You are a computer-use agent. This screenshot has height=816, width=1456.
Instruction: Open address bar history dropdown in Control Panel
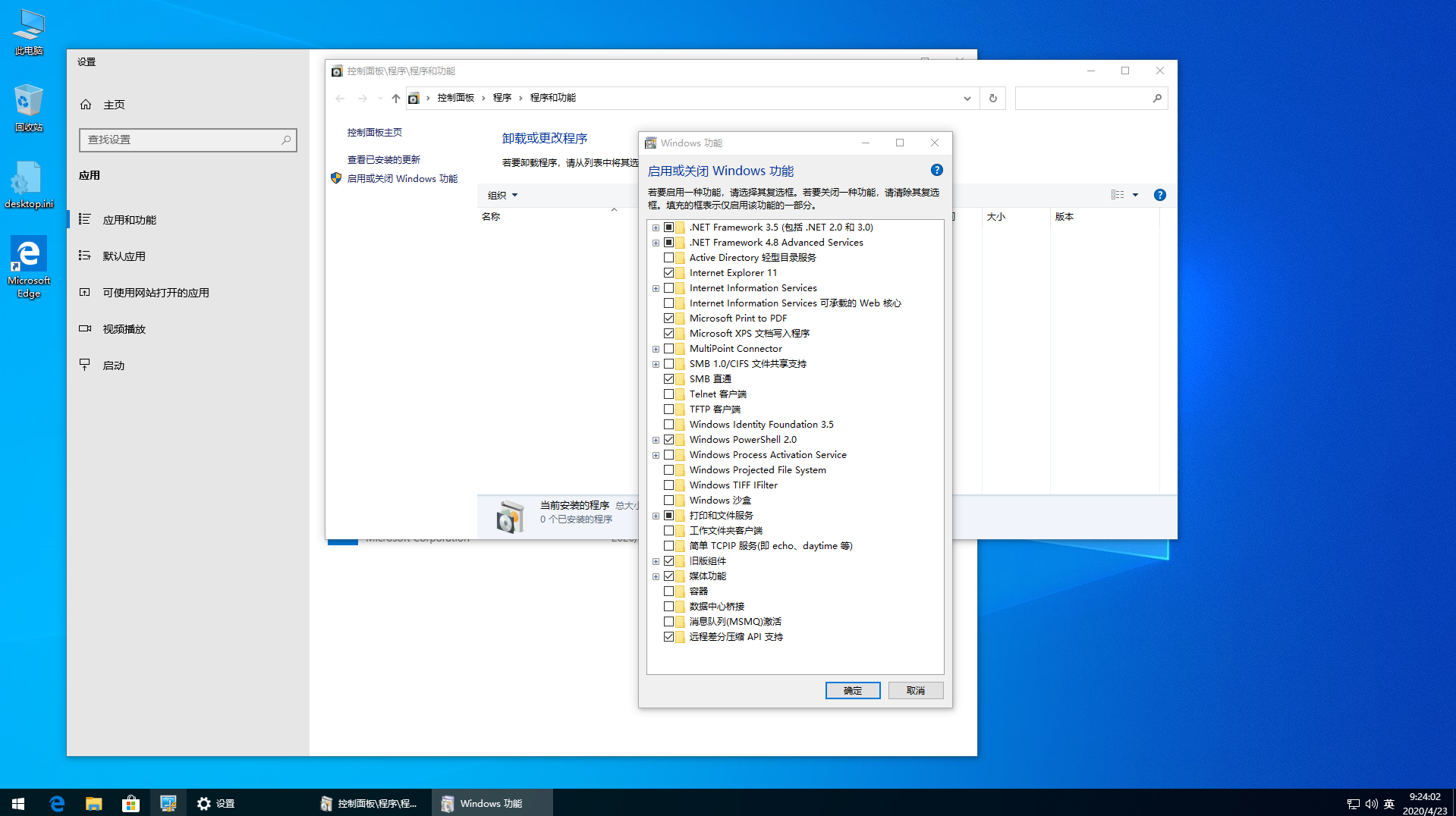pos(967,98)
